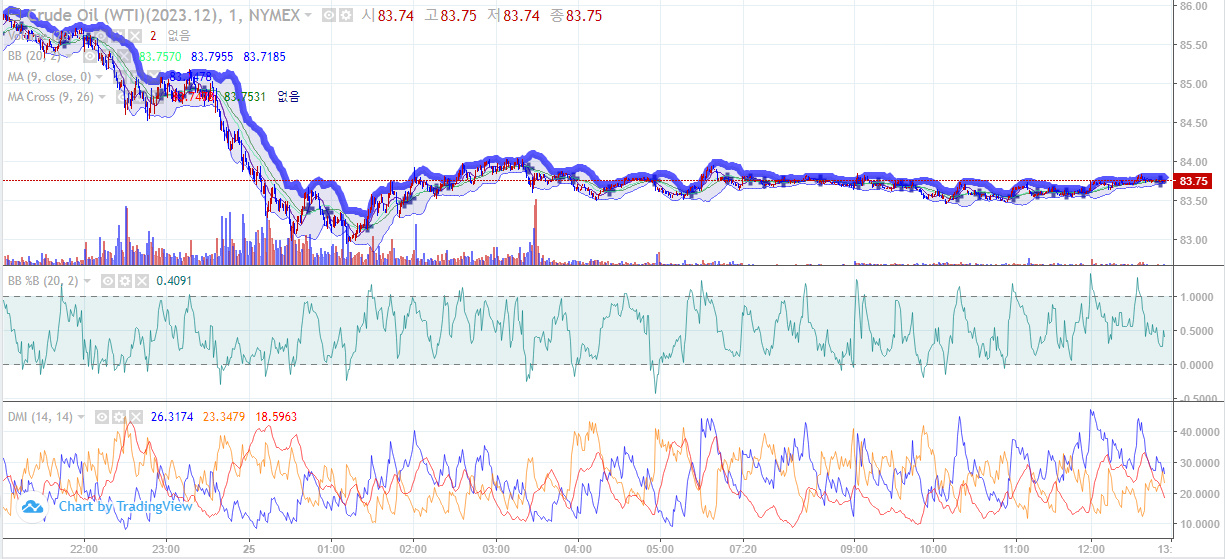Click the current price label 83.75 on axis
1225x559 pixels.
click(x=1194, y=181)
